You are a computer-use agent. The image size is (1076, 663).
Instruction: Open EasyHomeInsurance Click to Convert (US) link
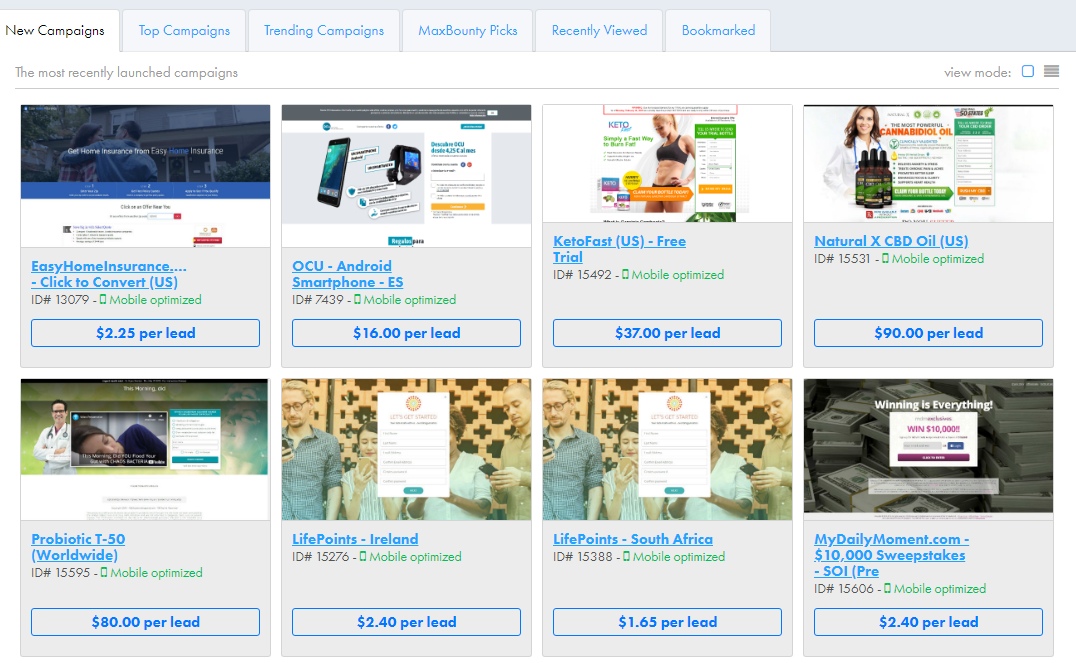click(108, 274)
